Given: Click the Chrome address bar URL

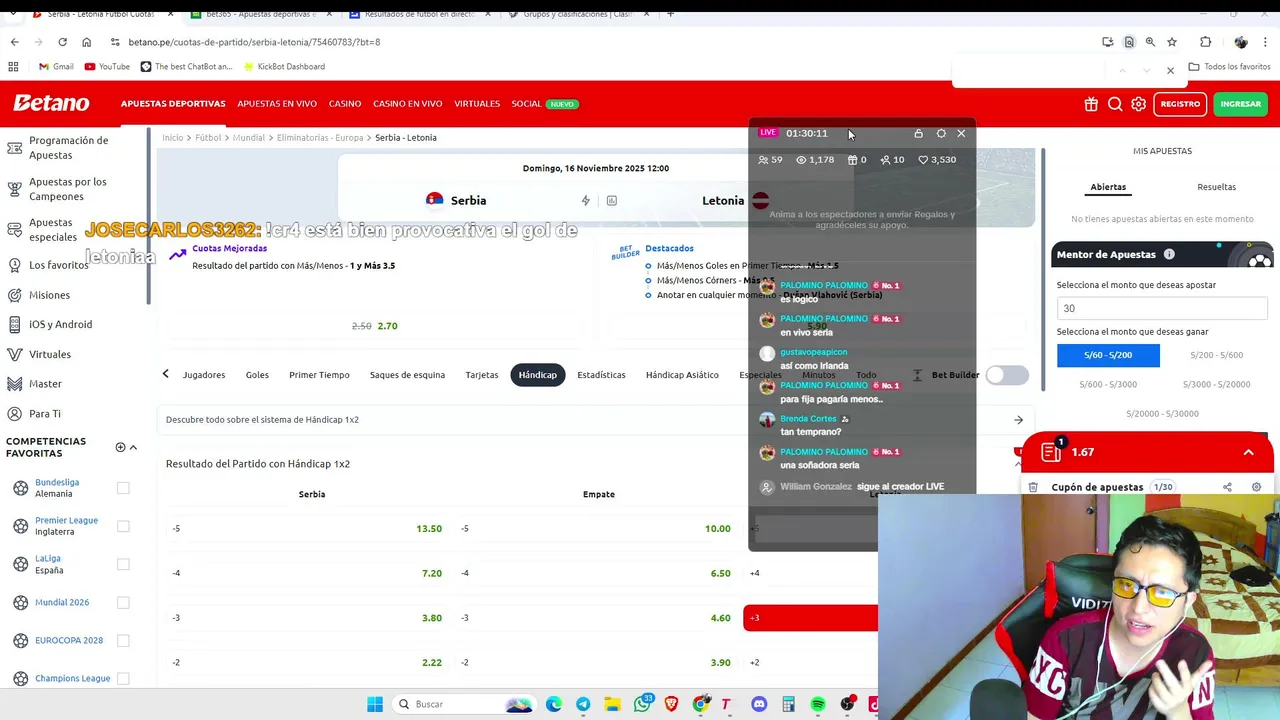Looking at the screenshot, I should (x=254, y=42).
